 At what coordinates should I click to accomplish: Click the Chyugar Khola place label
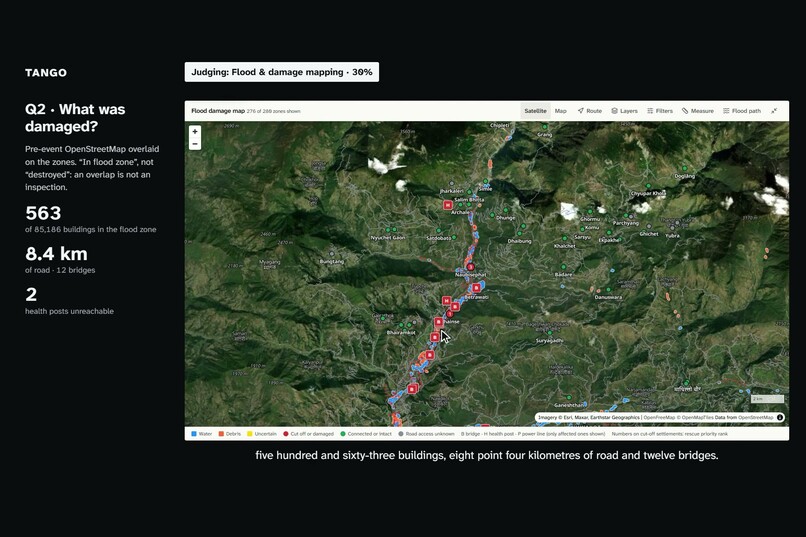coord(648,193)
